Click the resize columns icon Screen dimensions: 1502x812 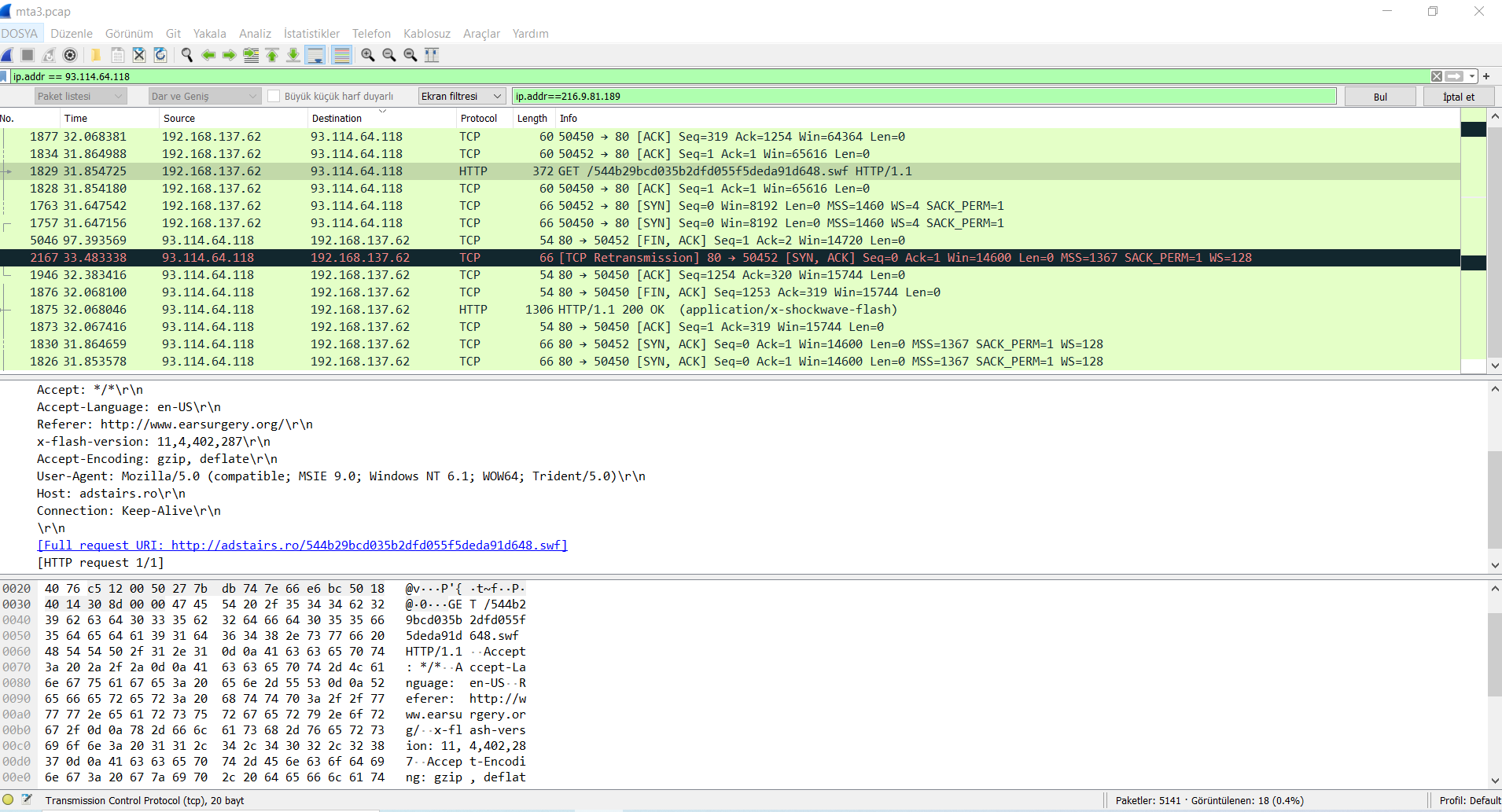click(x=432, y=55)
